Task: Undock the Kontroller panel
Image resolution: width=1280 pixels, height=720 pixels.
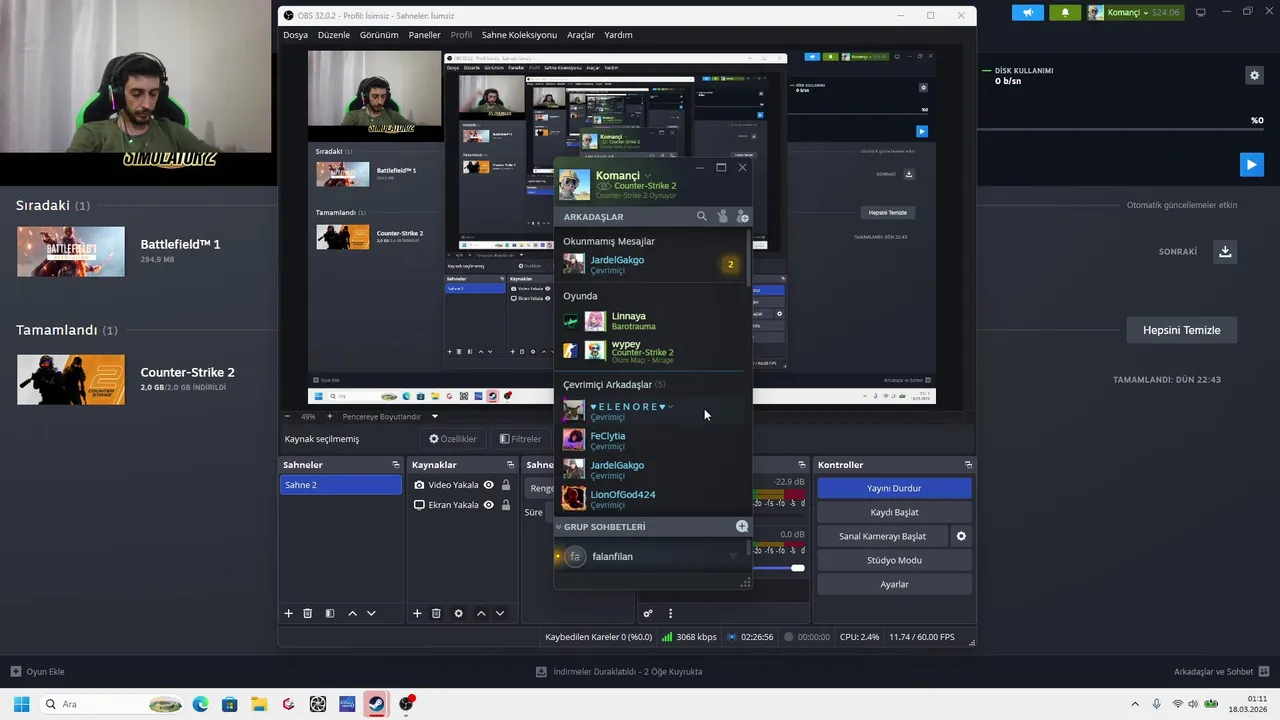Action: coord(968,465)
